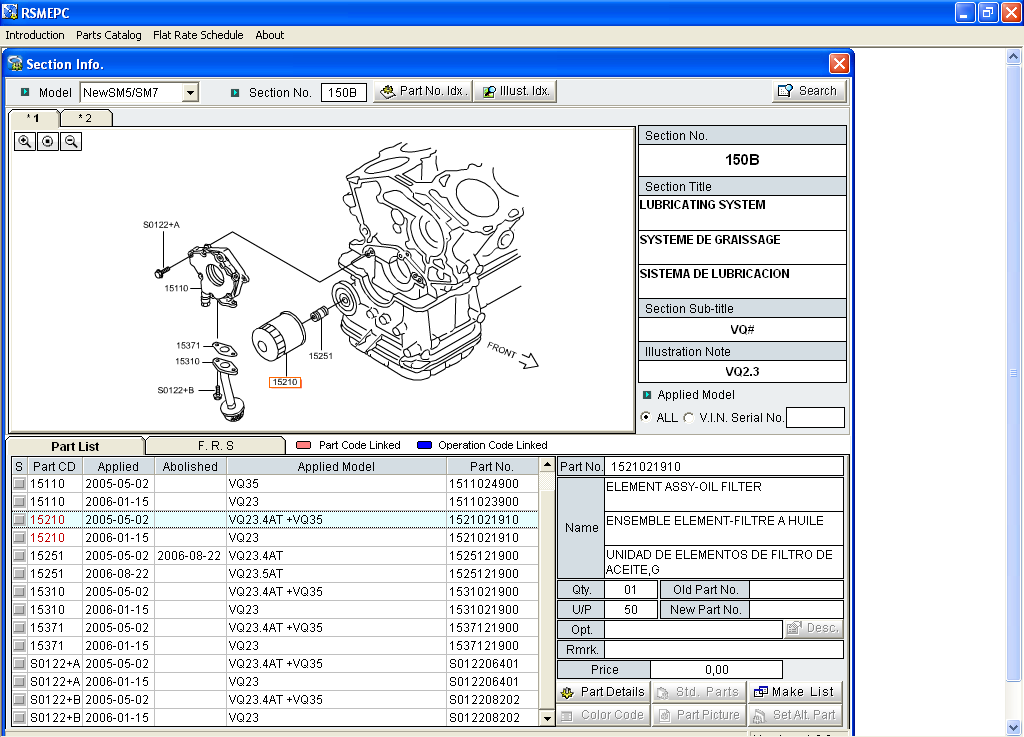This screenshot has height=737, width=1024.
Task: Tick checkbox for 15310 VQ23.4AT +VQ35 row
Action: 20,592
